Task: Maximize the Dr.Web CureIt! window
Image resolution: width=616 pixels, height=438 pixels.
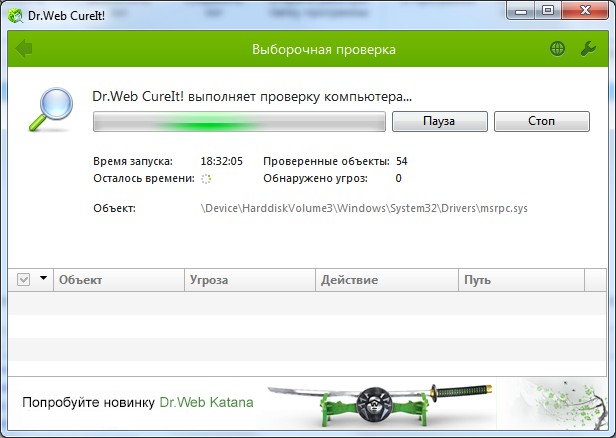Action: (x=548, y=11)
